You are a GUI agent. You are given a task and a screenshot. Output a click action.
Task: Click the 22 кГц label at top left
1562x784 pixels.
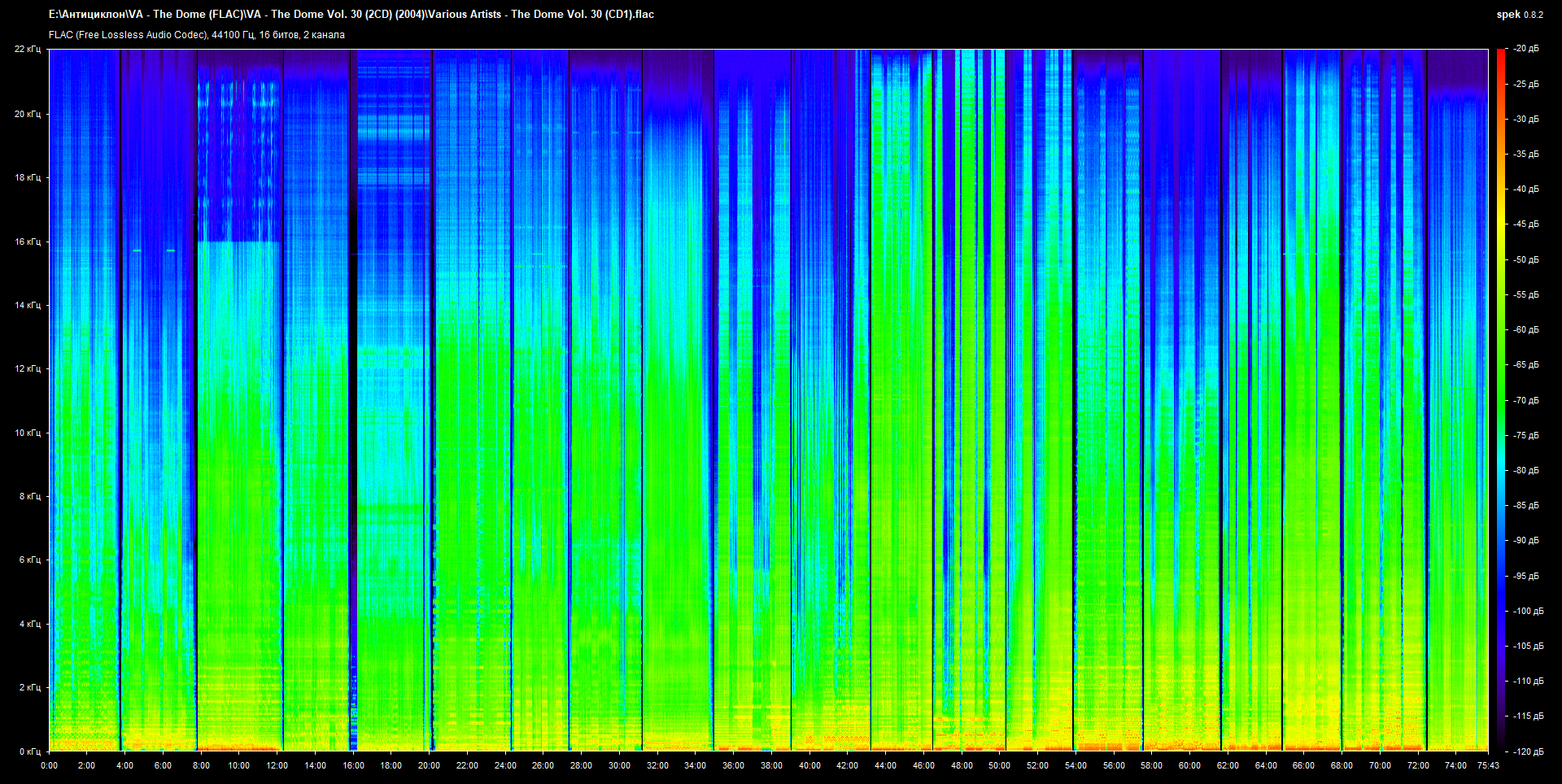pyautogui.click(x=27, y=49)
